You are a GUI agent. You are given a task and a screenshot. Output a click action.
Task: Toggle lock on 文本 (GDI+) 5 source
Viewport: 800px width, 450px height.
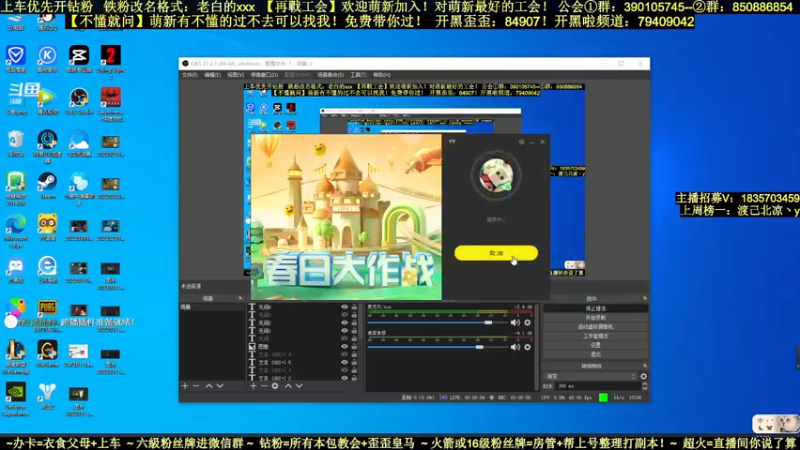pyautogui.click(x=354, y=362)
